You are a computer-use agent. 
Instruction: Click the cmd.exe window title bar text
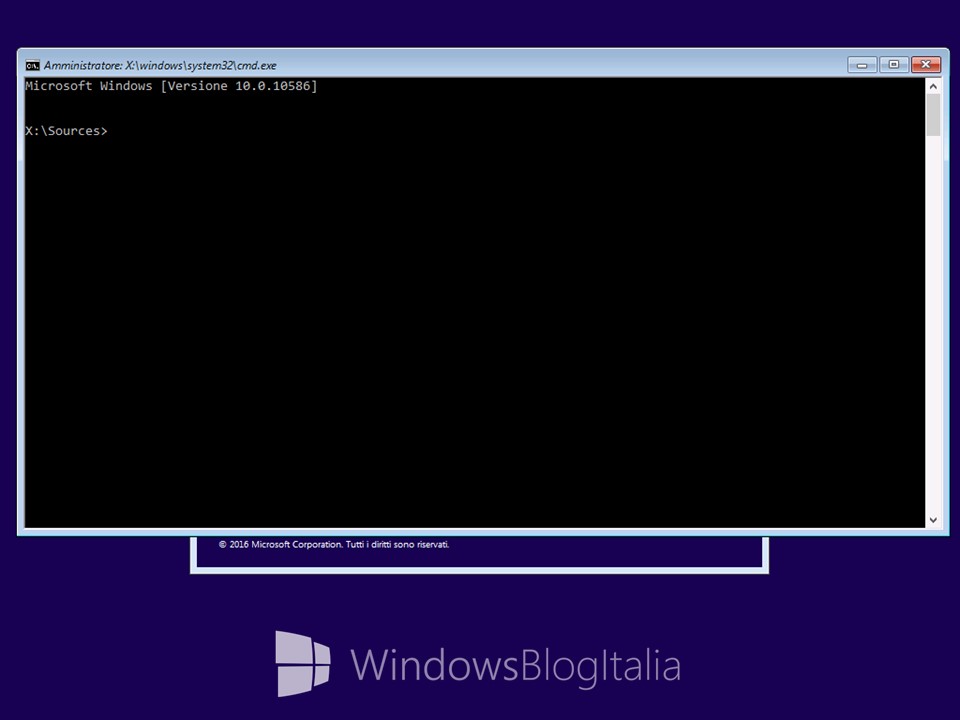pyautogui.click(x=160, y=66)
